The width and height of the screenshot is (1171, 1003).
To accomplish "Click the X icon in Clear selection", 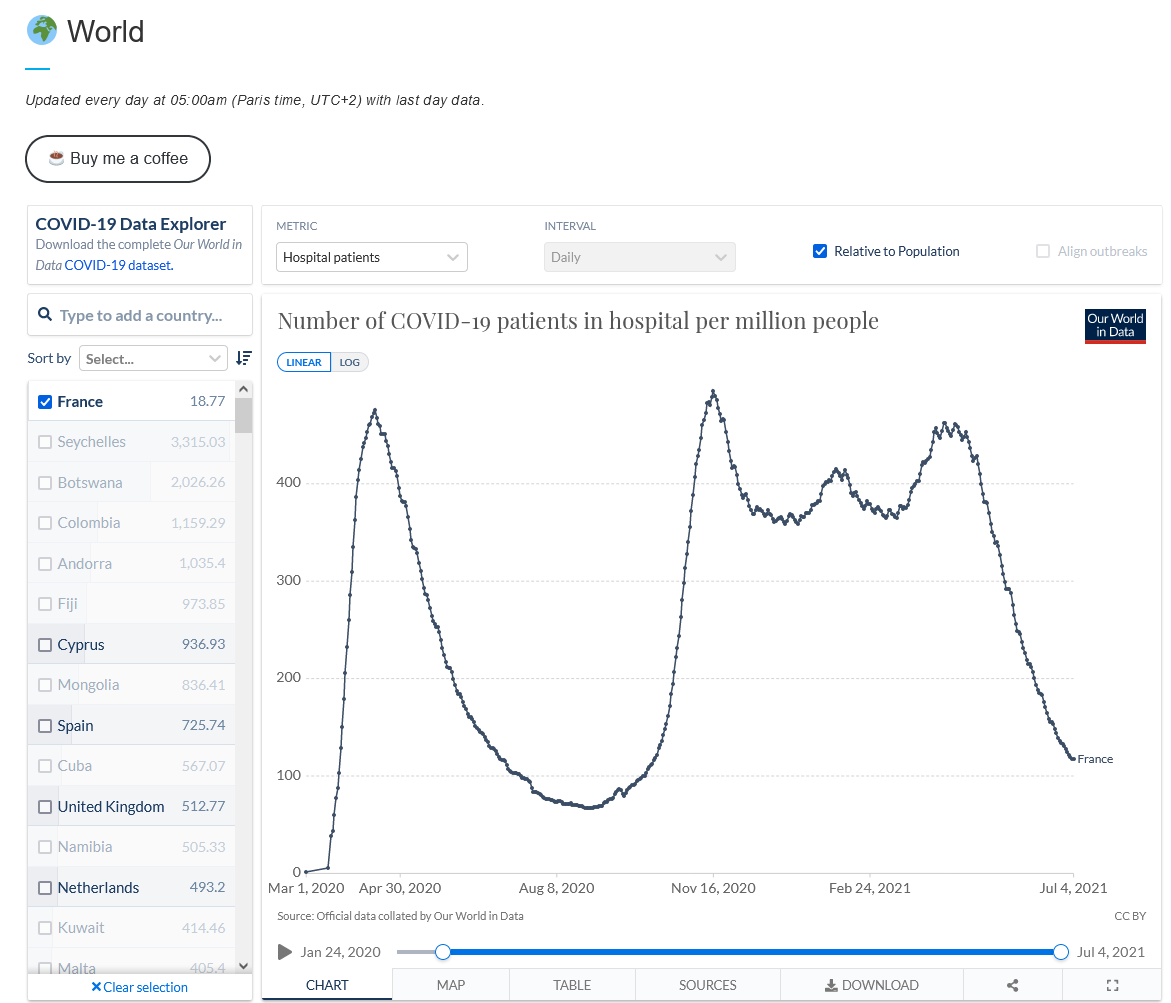I will [x=96, y=987].
